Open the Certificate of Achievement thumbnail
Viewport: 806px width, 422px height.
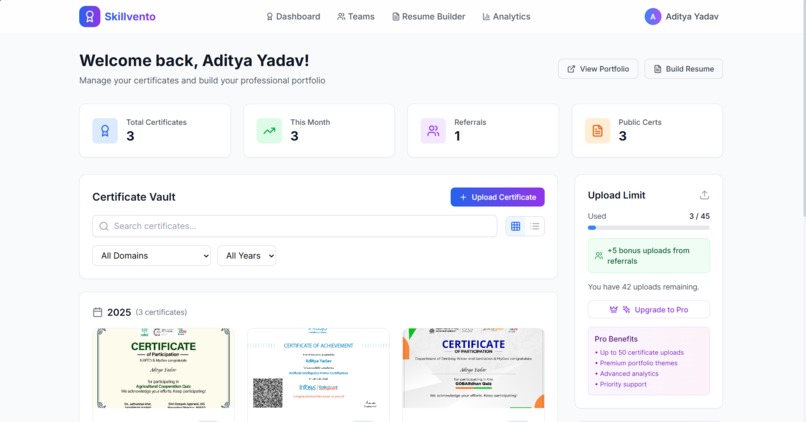(318, 368)
